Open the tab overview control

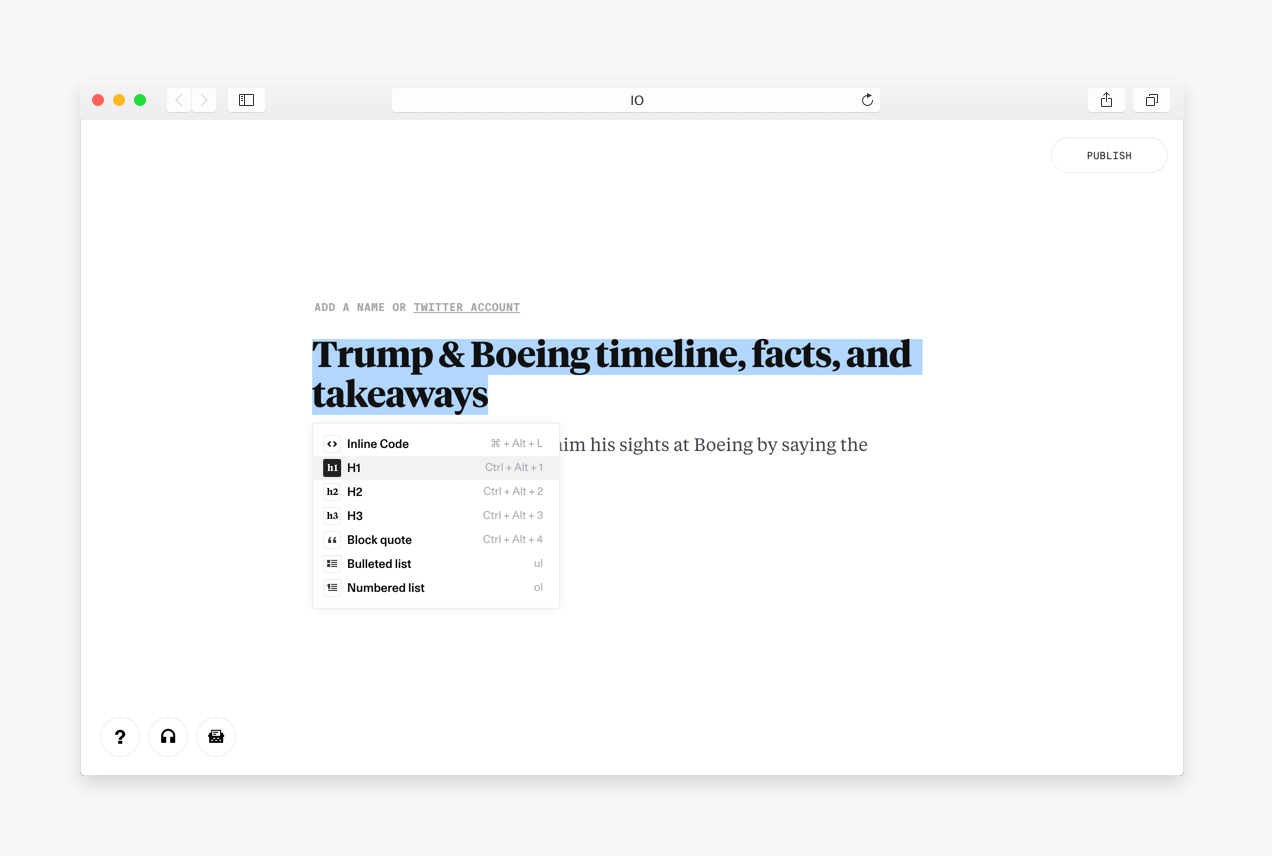[1151, 100]
